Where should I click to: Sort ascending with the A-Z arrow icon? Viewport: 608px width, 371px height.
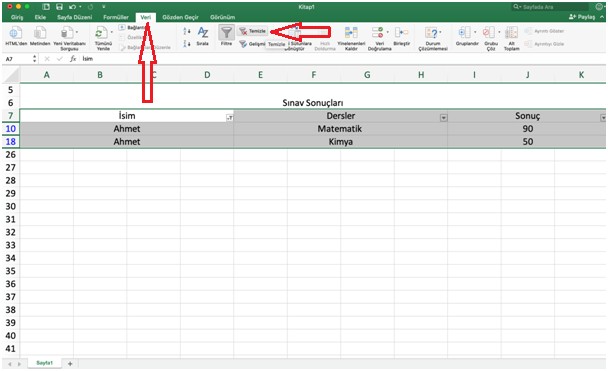pos(187,31)
